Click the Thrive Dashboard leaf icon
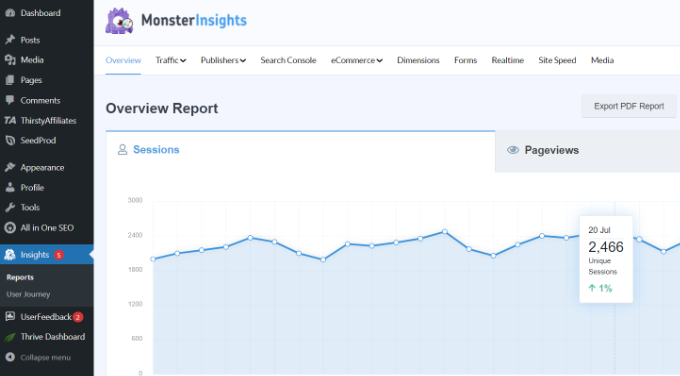The width and height of the screenshot is (680, 376). [10, 337]
